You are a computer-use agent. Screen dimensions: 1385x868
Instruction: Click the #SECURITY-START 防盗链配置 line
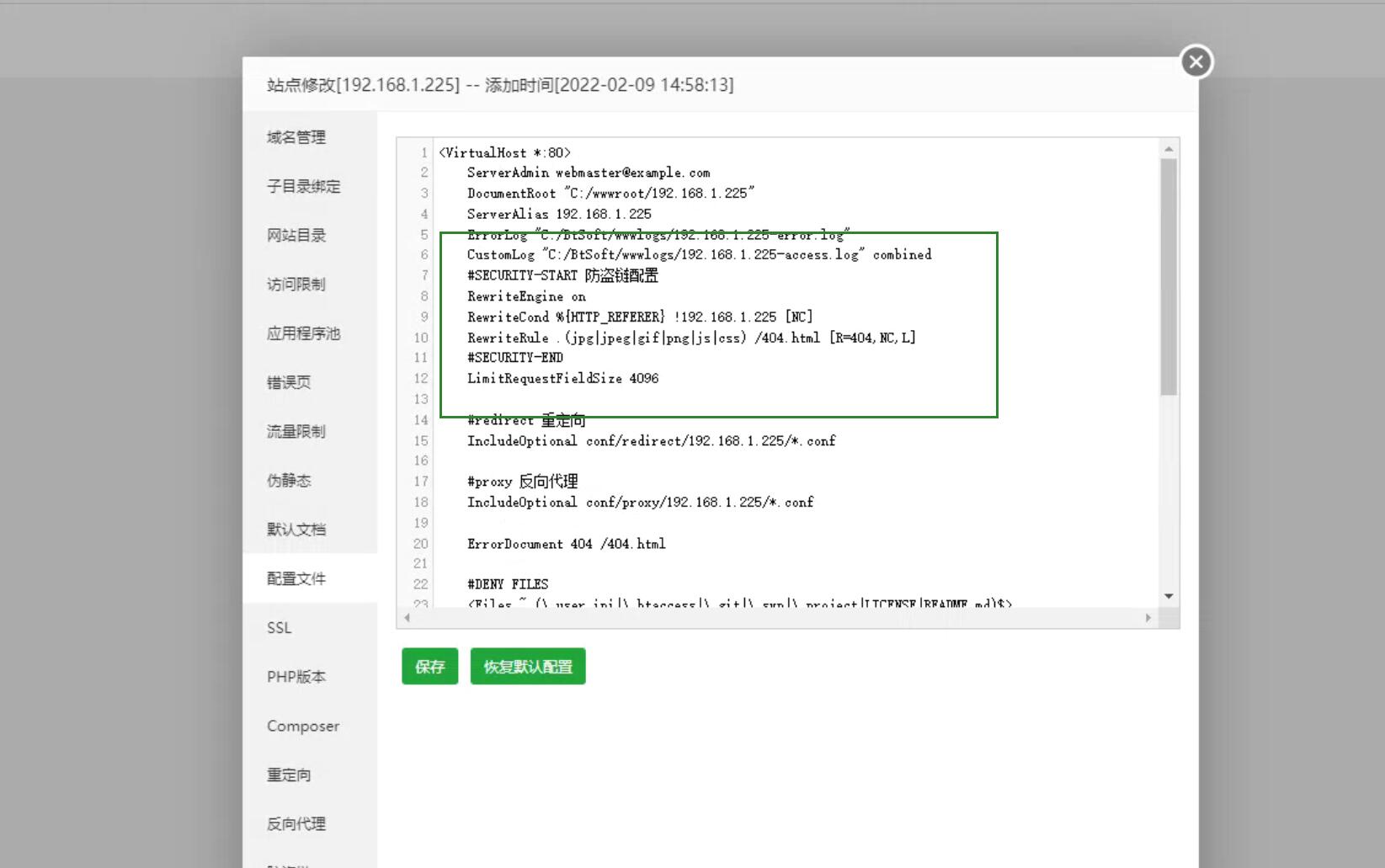(x=562, y=275)
